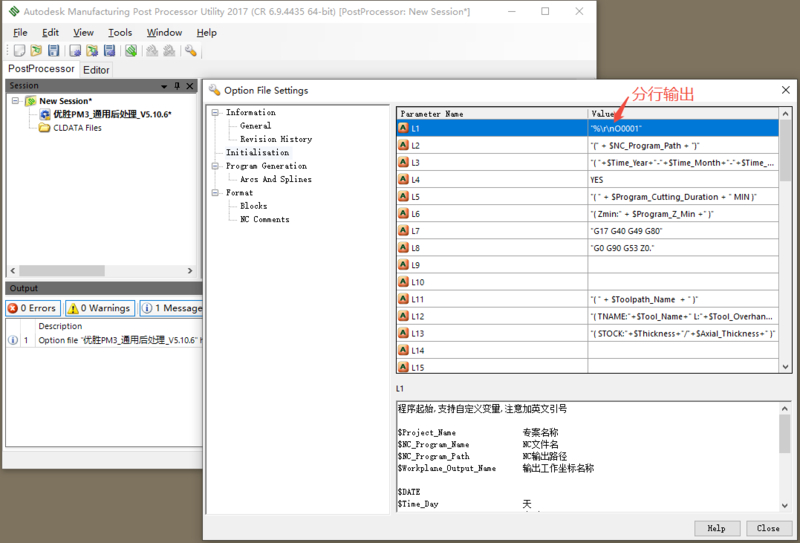The image size is (800, 543).
Task: Select the CLDATA Files folder
Action: pyautogui.click(x=76, y=128)
